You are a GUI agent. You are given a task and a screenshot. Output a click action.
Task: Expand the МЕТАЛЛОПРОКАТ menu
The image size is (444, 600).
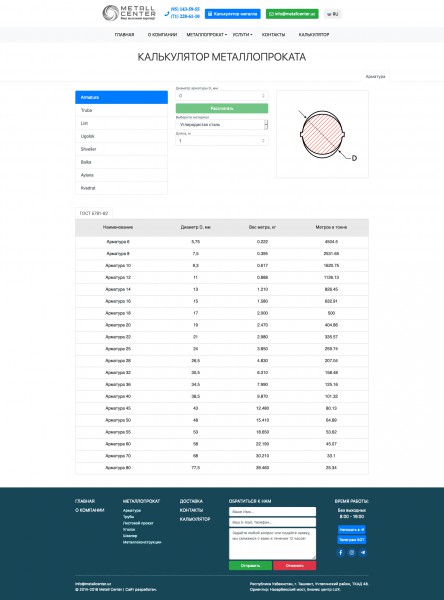coord(207,35)
